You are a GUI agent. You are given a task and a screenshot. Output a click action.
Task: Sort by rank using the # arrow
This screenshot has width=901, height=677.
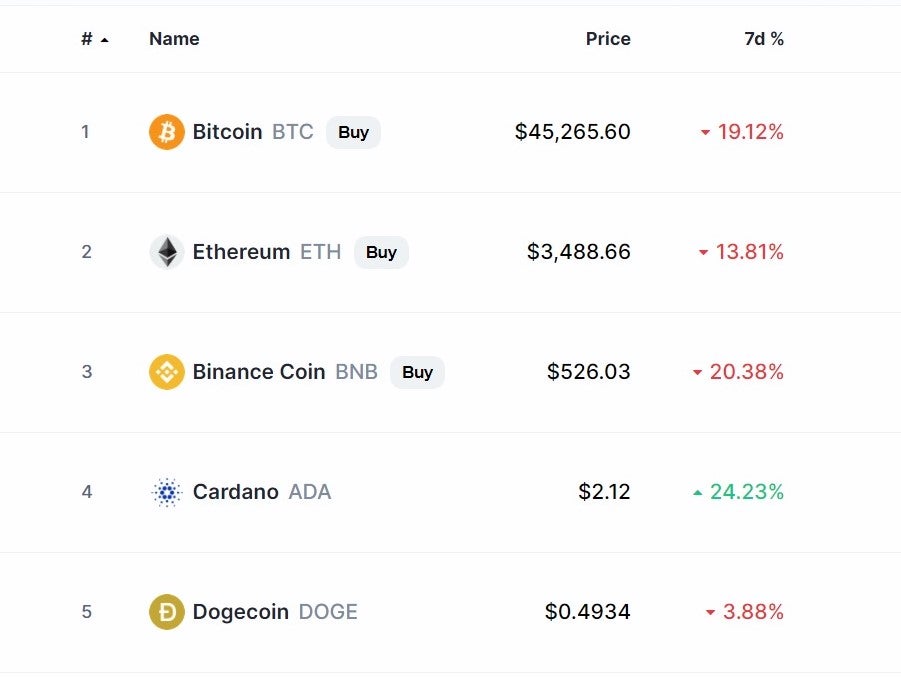pyautogui.click(x=104, y=39)
